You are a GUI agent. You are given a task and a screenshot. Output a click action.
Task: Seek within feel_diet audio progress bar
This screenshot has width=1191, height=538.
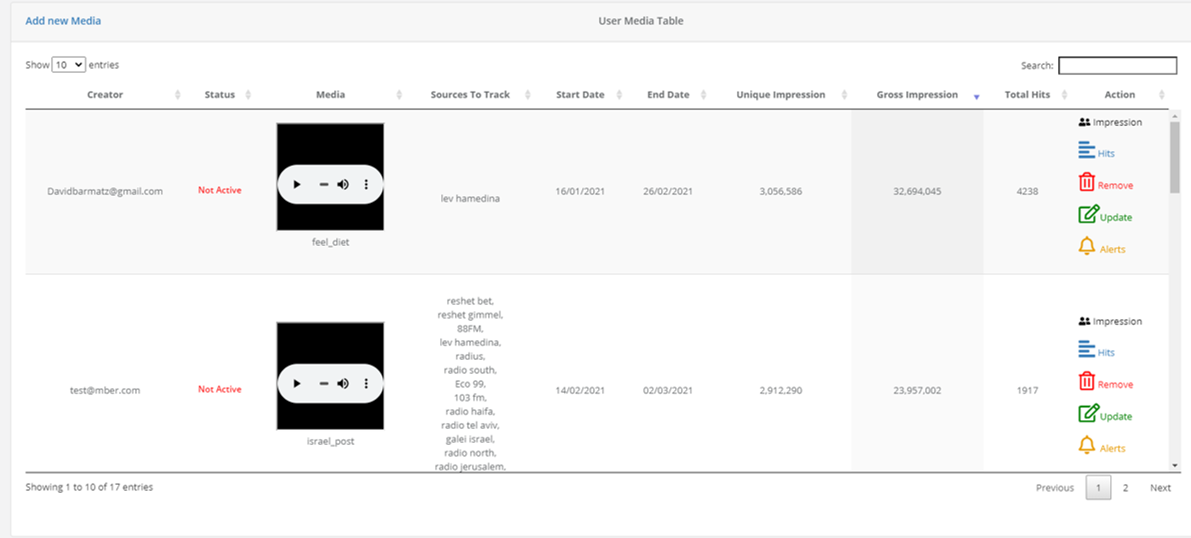(x=323, y=184)
